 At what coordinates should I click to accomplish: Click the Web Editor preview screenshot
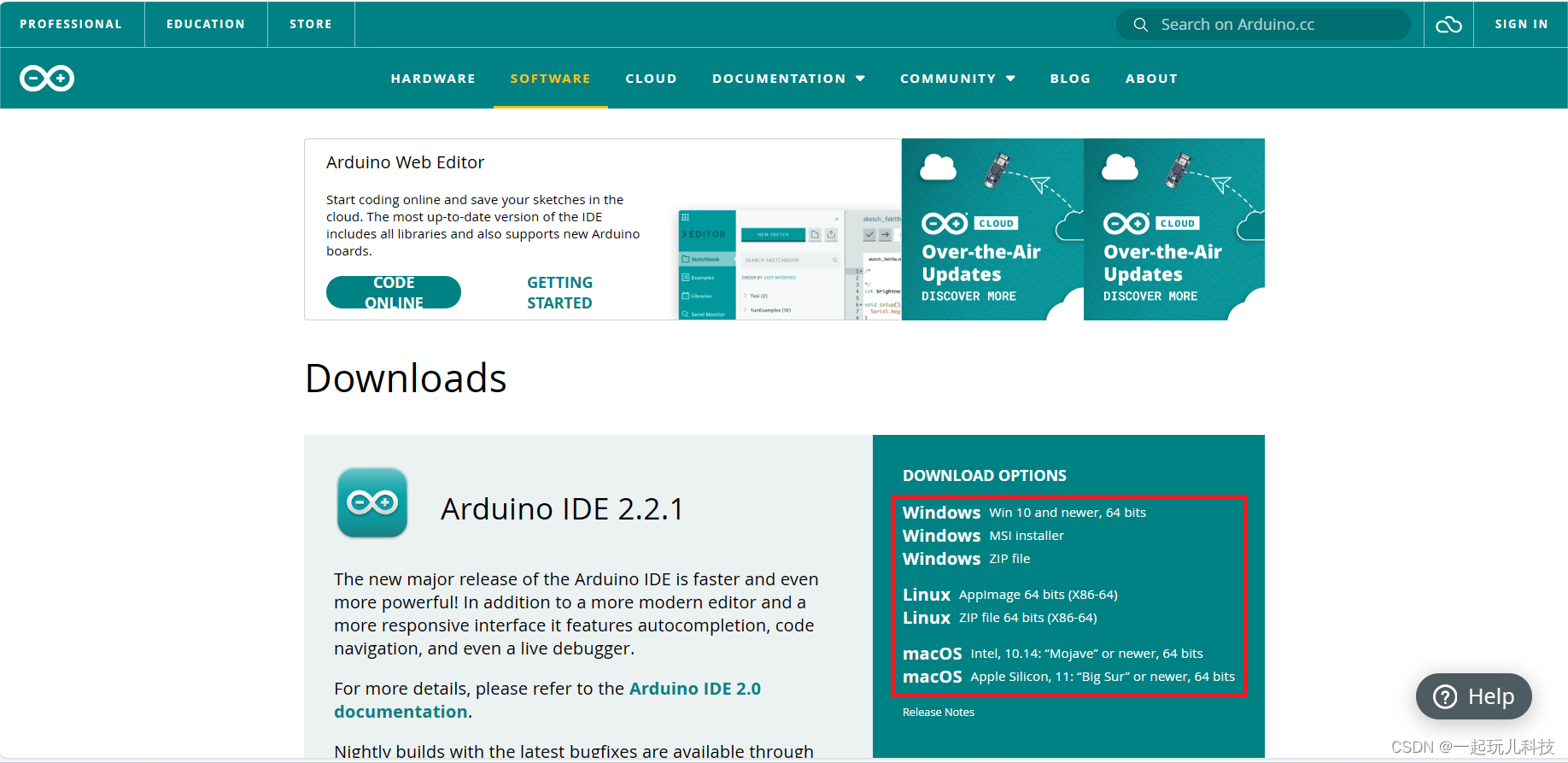click(x=789, y=264)
